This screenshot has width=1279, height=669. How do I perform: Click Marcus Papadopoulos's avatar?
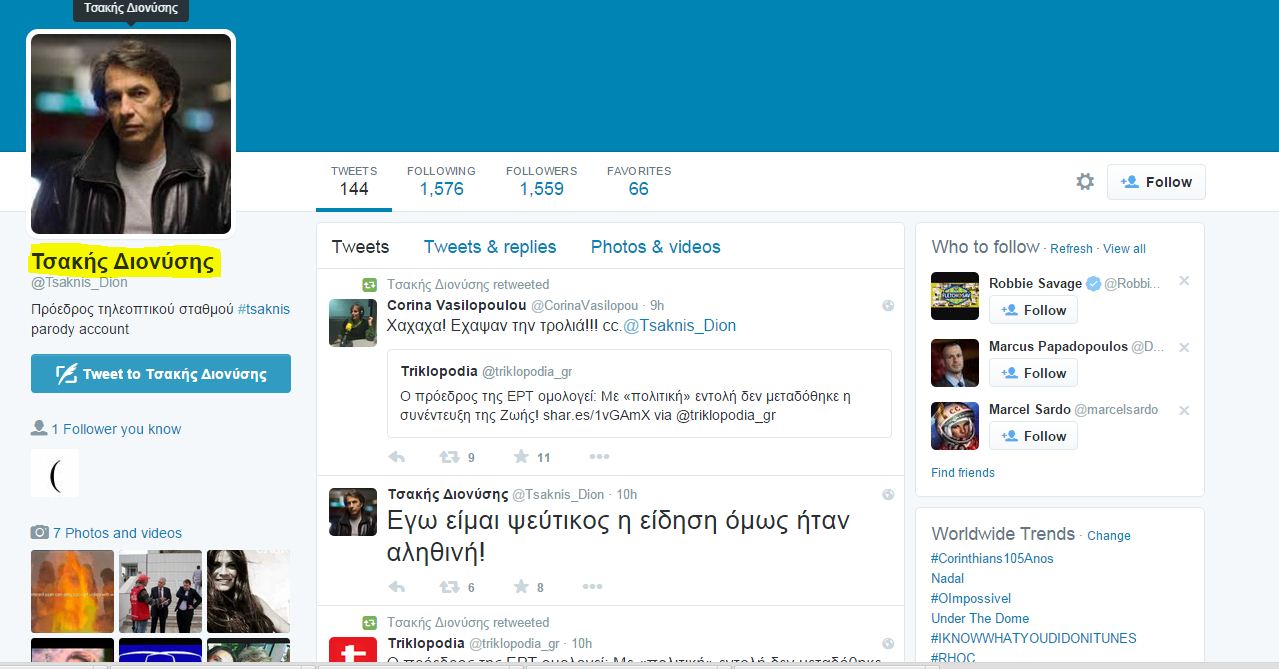tap(955, 362)
